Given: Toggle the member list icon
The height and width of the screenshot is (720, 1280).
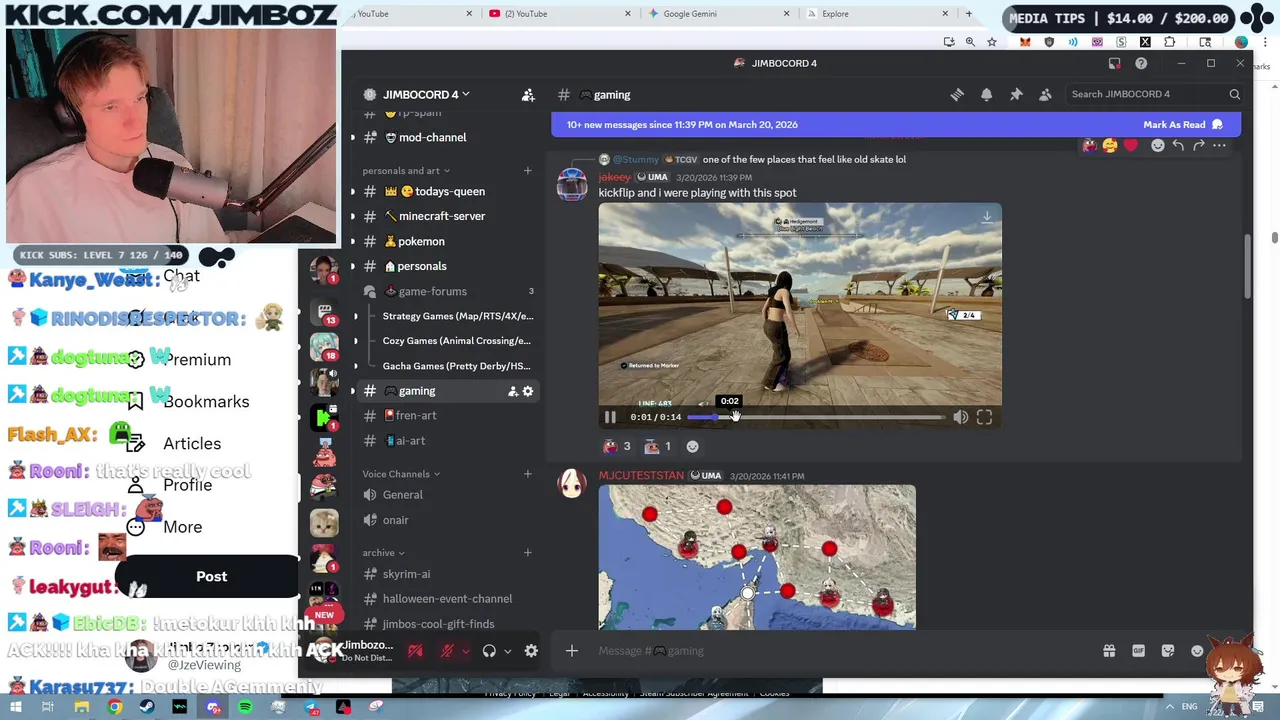Looking at the screenshot, I should 1045,94.
